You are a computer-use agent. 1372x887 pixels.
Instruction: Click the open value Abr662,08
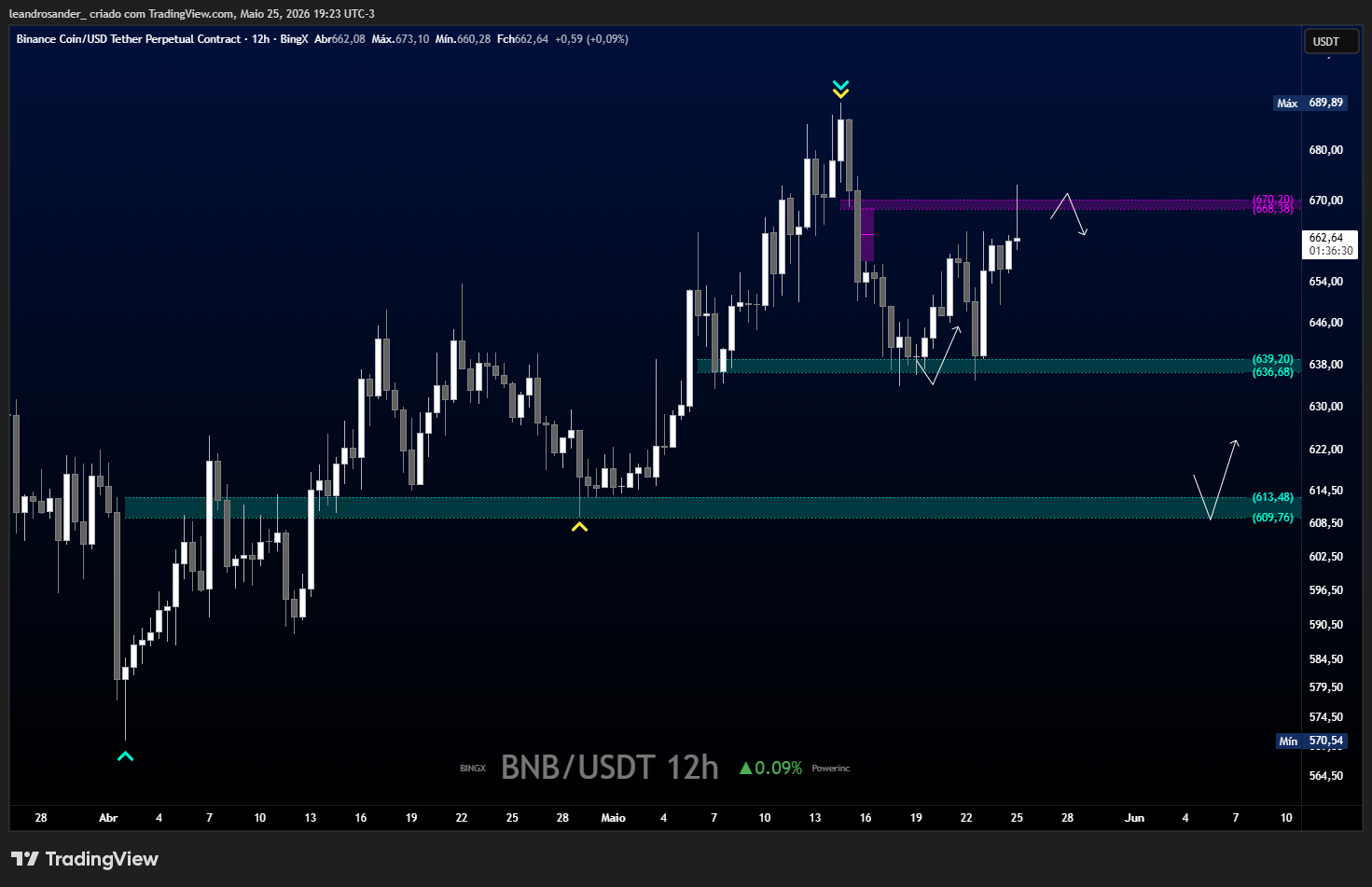coord(340,39)
